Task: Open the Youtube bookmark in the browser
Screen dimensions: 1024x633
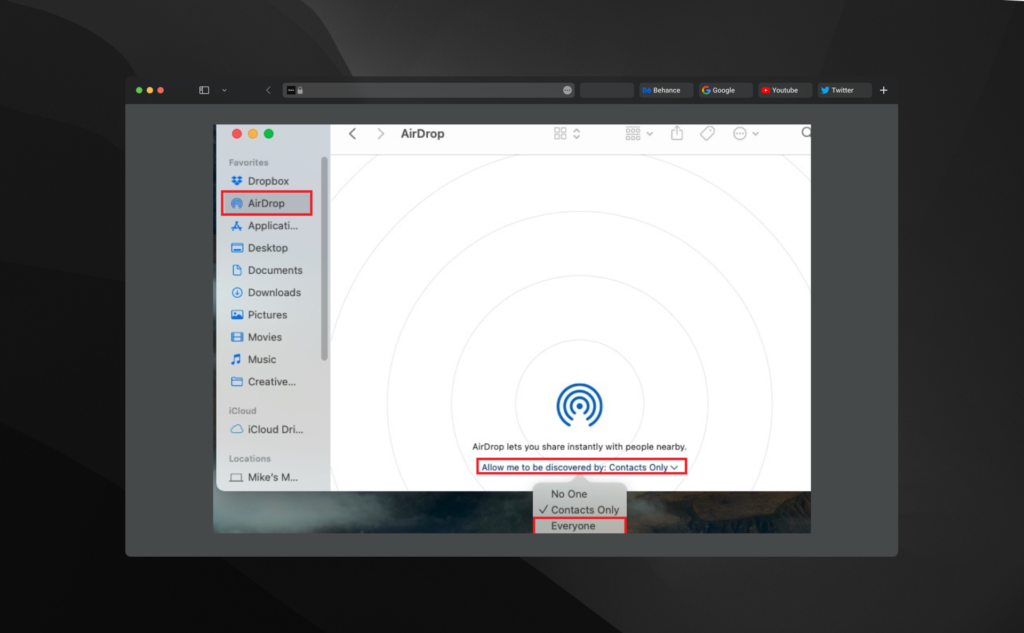Action: coord(783,89)
